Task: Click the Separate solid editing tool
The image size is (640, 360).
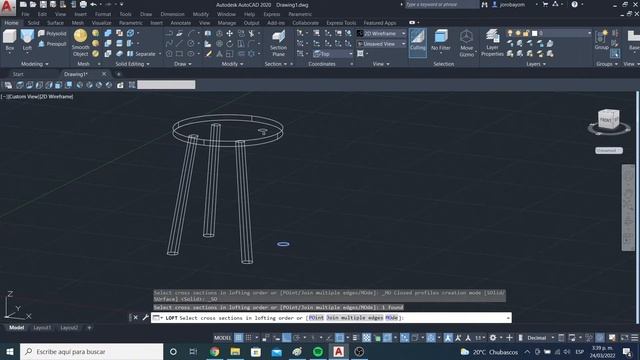Action: click(141, 53)
